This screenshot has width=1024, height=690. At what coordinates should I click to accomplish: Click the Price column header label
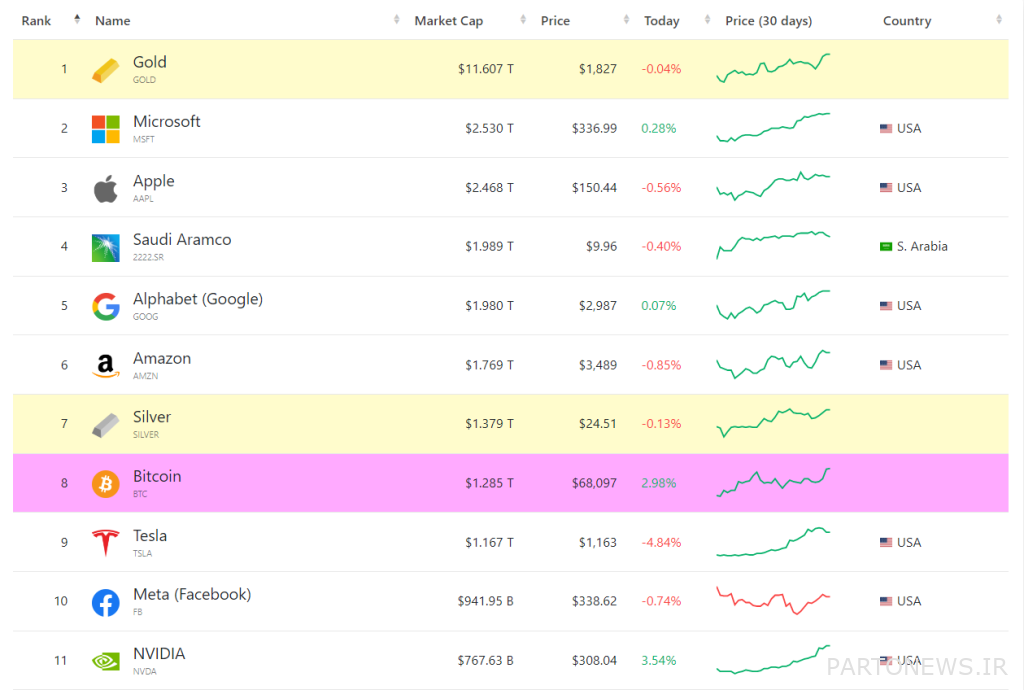pyautogui.click(x=555, y=21)
